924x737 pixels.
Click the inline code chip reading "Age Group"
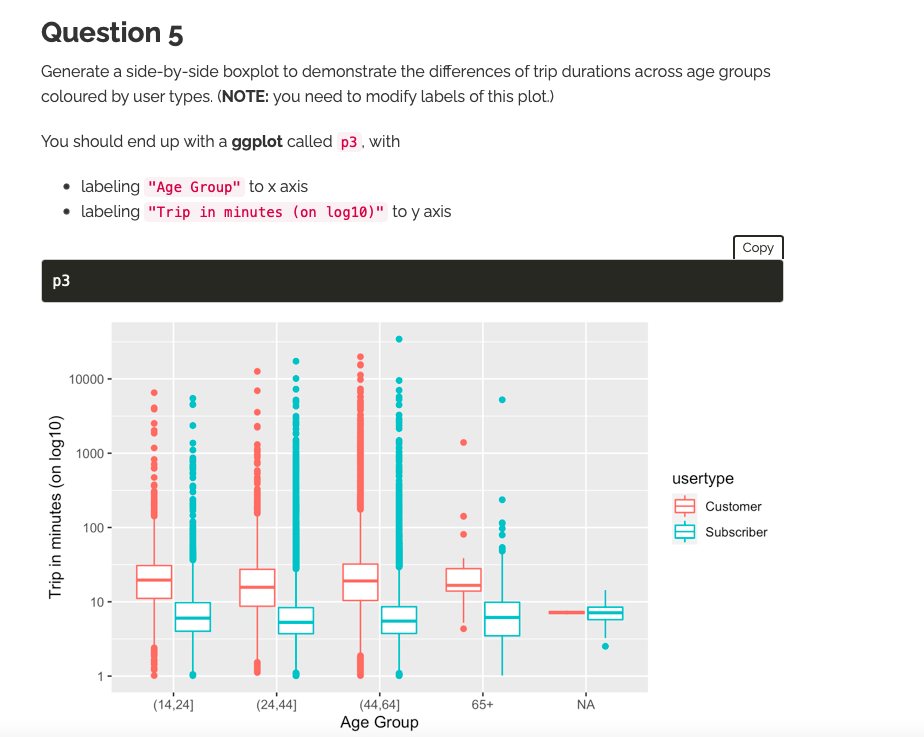pos(194,186)
